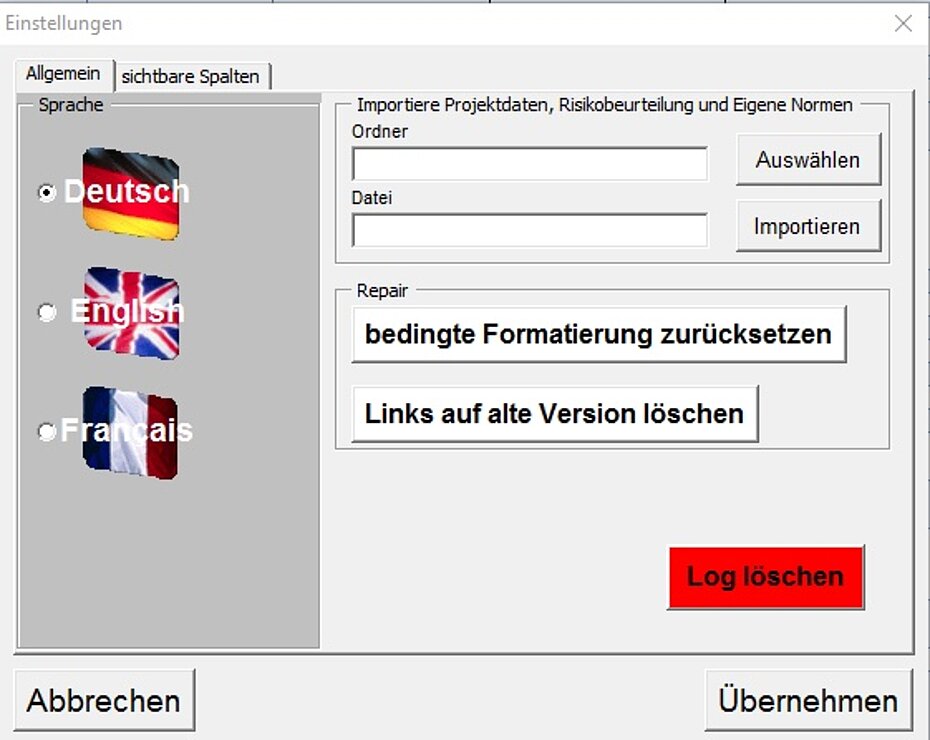Image resolution: width=930 pixels, height=740 pixels.
Task: Close the Einstellungen dialog
Action: click(903, 22)
